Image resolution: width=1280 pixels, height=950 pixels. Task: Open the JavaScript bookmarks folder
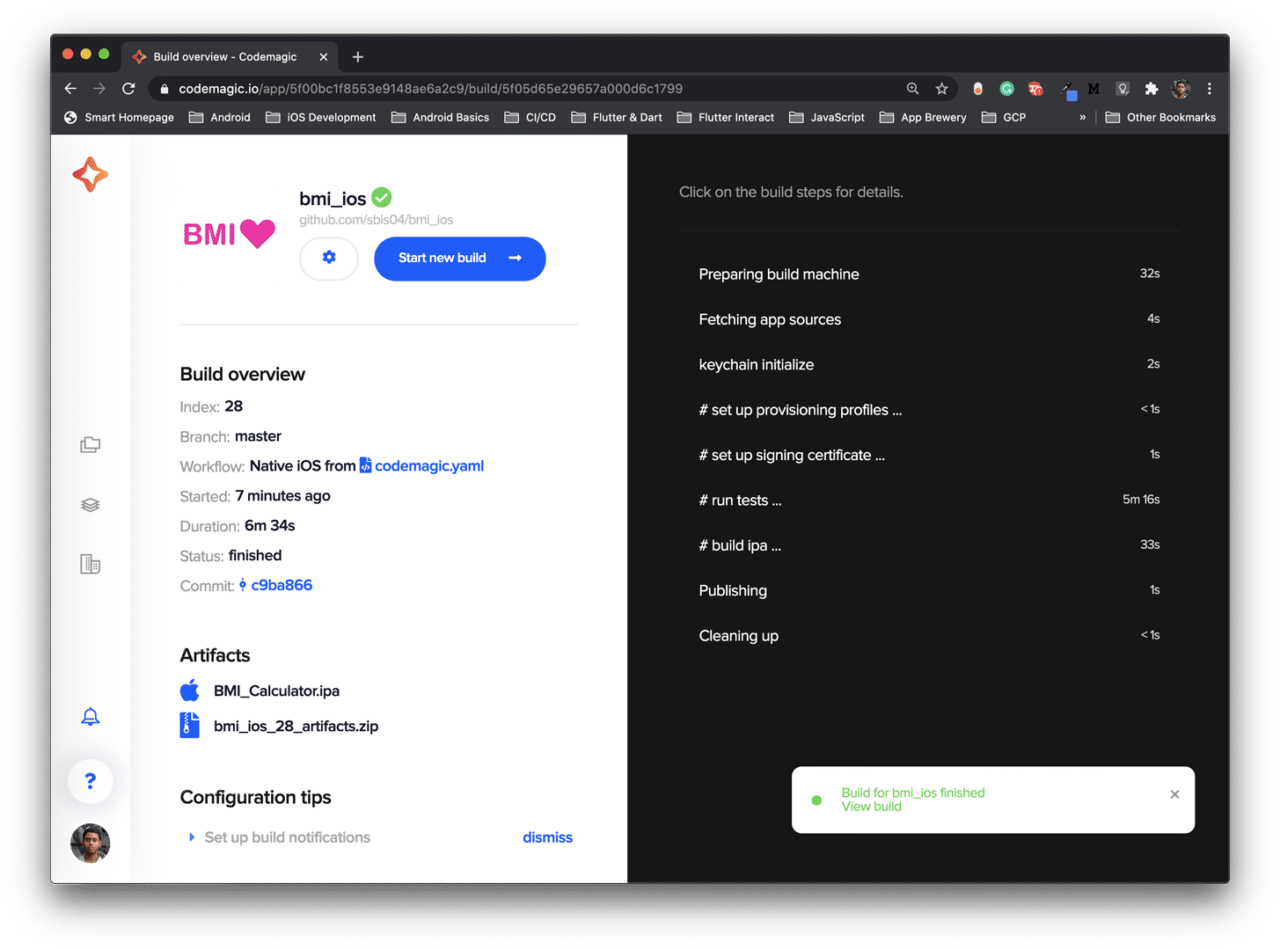pyautogui.click(x=827, y=117)
